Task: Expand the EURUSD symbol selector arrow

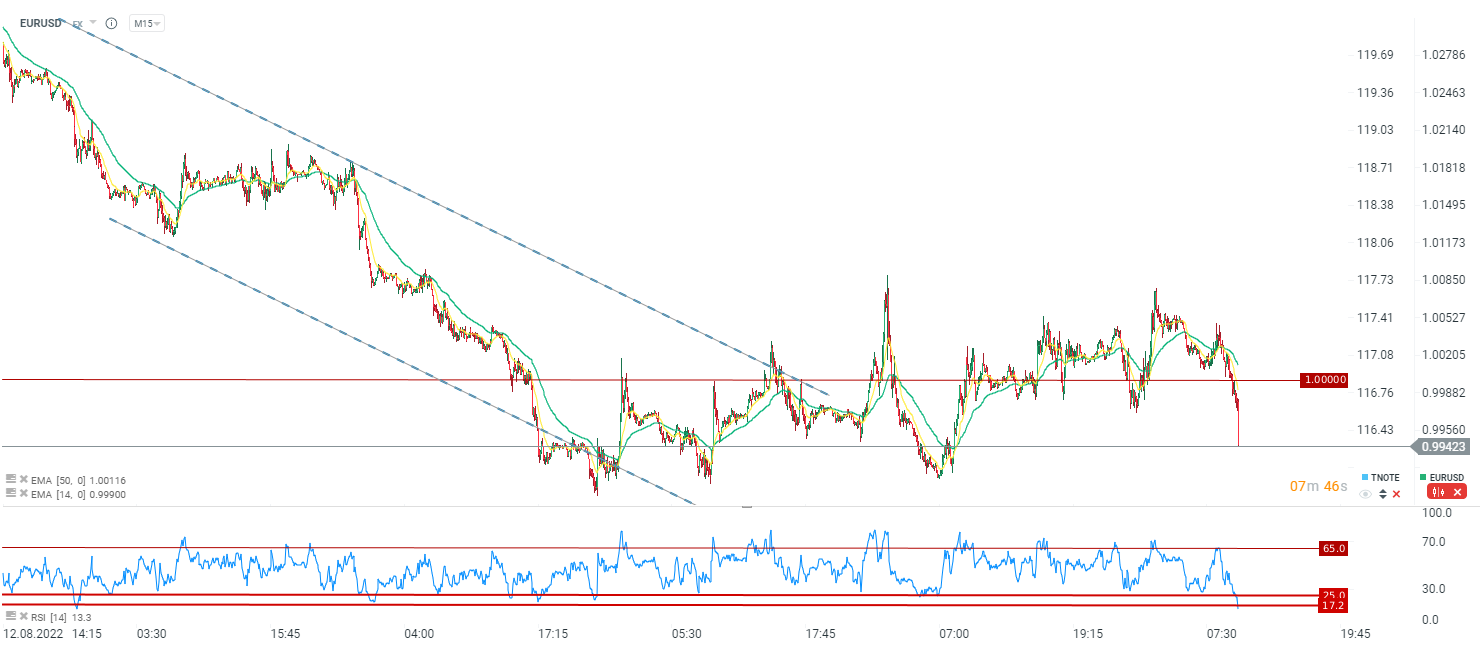Action: (93, 23)
